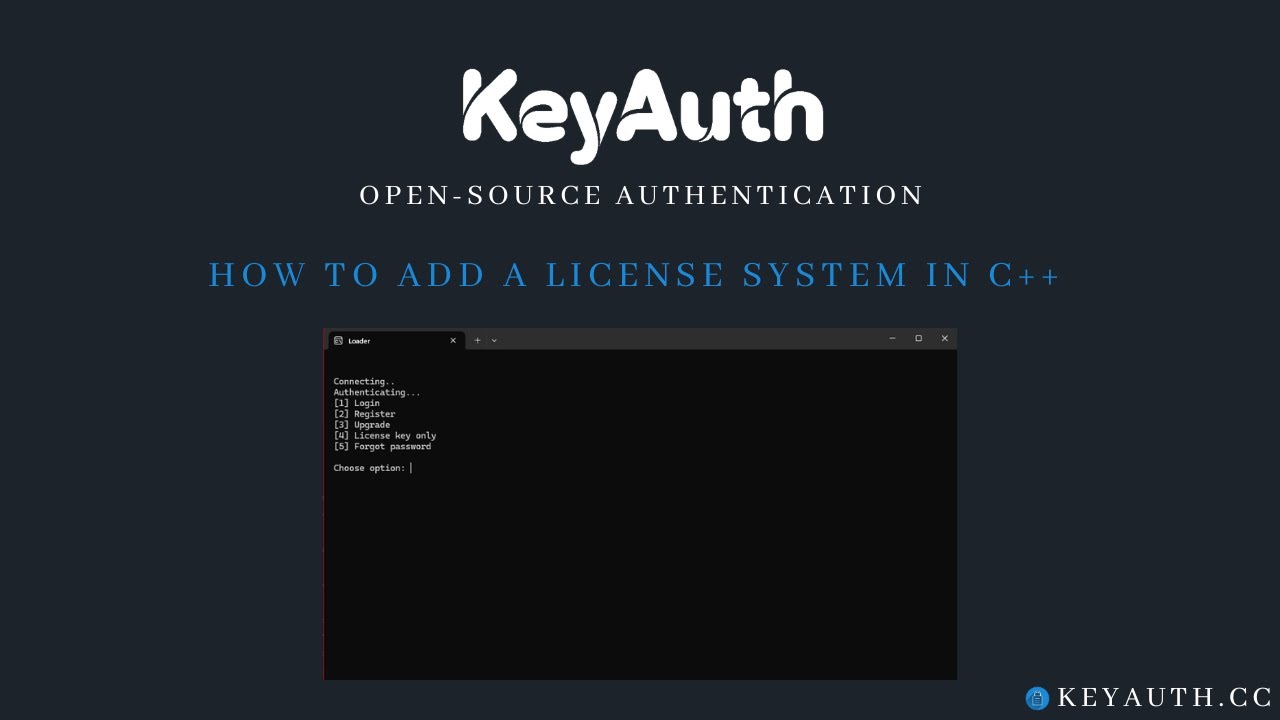Screen dimensions: 1280x720
Task: Click the "[4] License key only" line
Action: 385,436
